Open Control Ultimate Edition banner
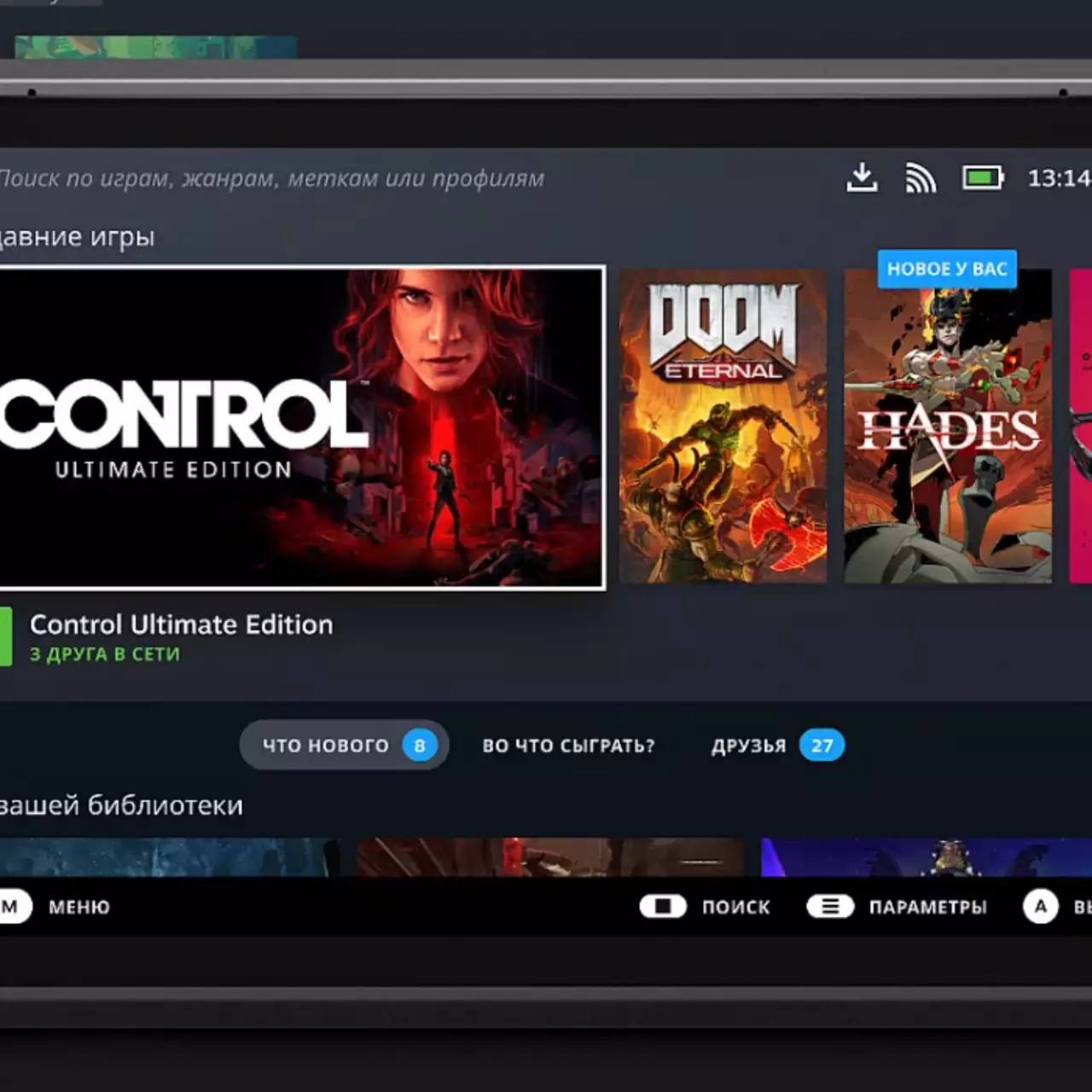The width and height of the screenshot is (1092, 1092). [302, 428]
